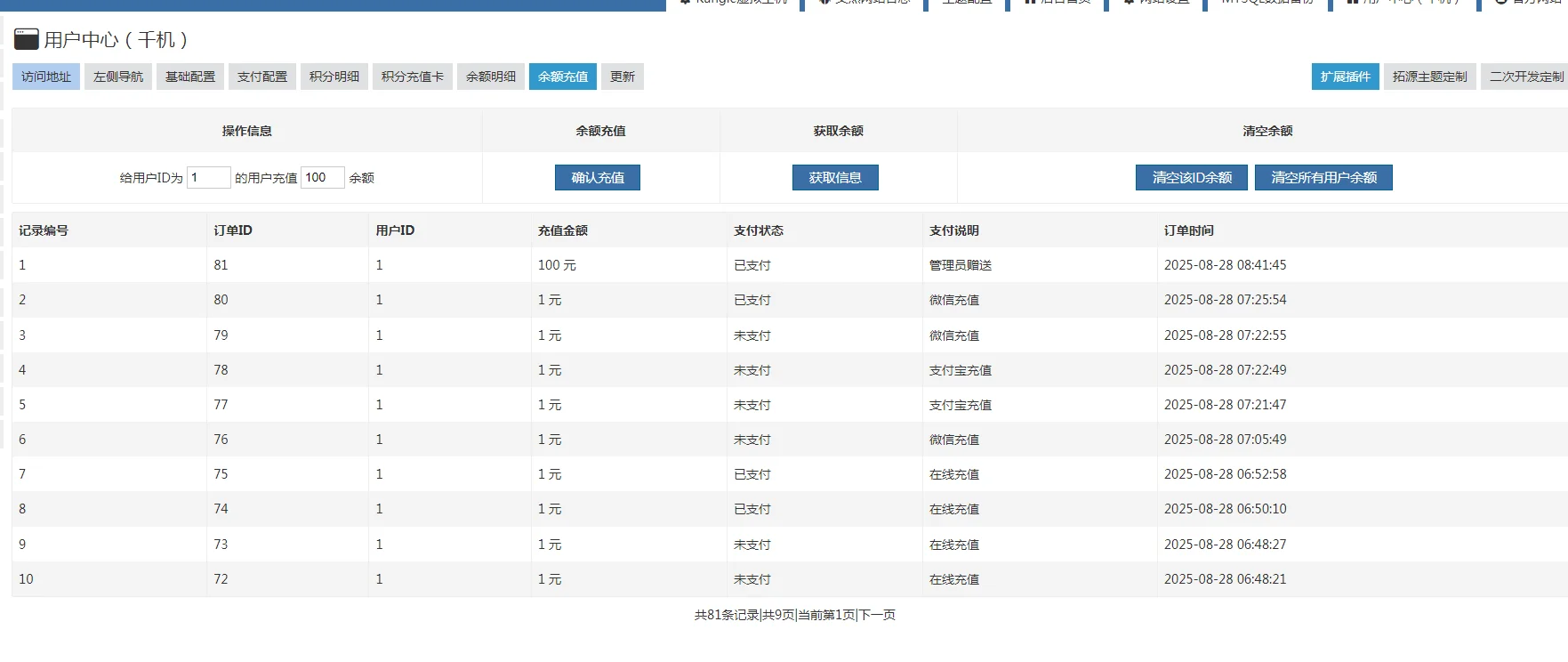Focus the user ID input field
The image size is (1568, 662).
(209, 177)
